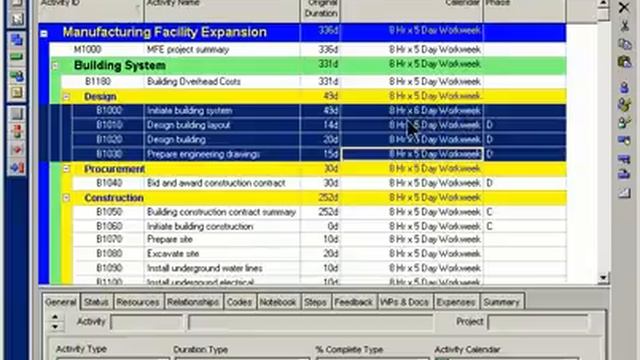Click the Assign Roles icon
The width and height of the screenshot is (640, 360).
point(624,122)
